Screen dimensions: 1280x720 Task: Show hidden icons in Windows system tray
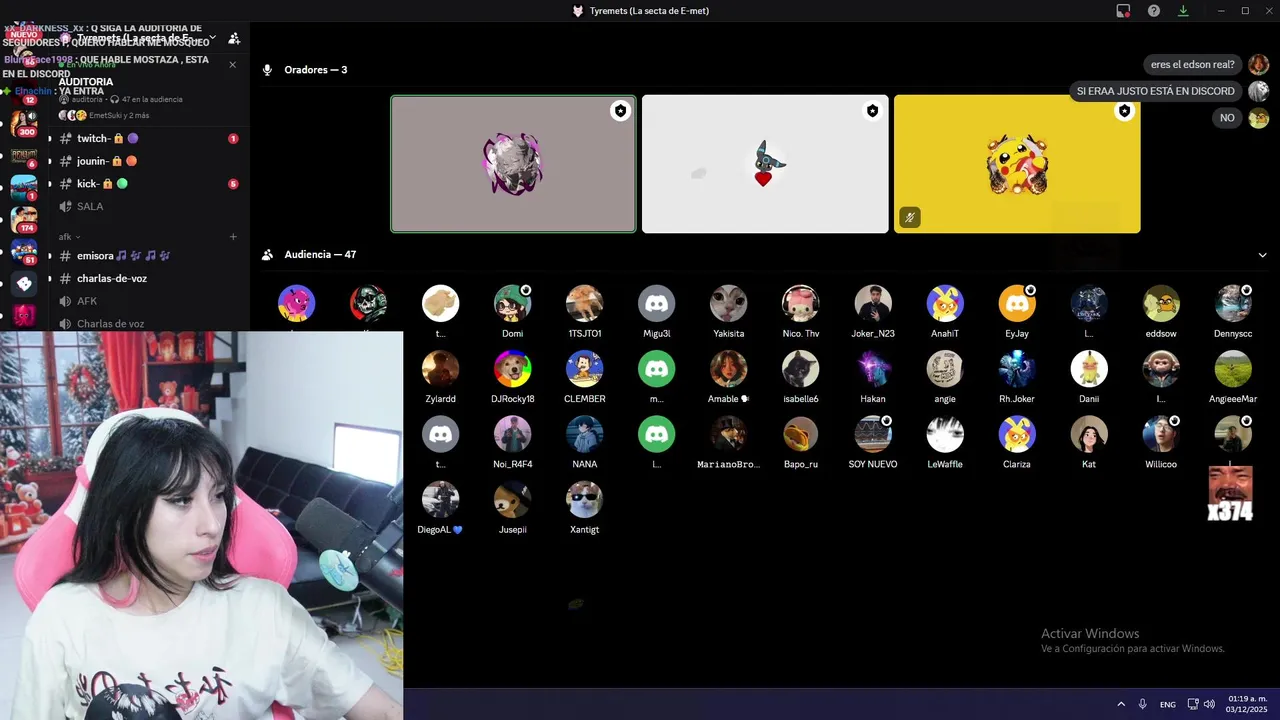pyautogui.click(x=1121, y=704)
